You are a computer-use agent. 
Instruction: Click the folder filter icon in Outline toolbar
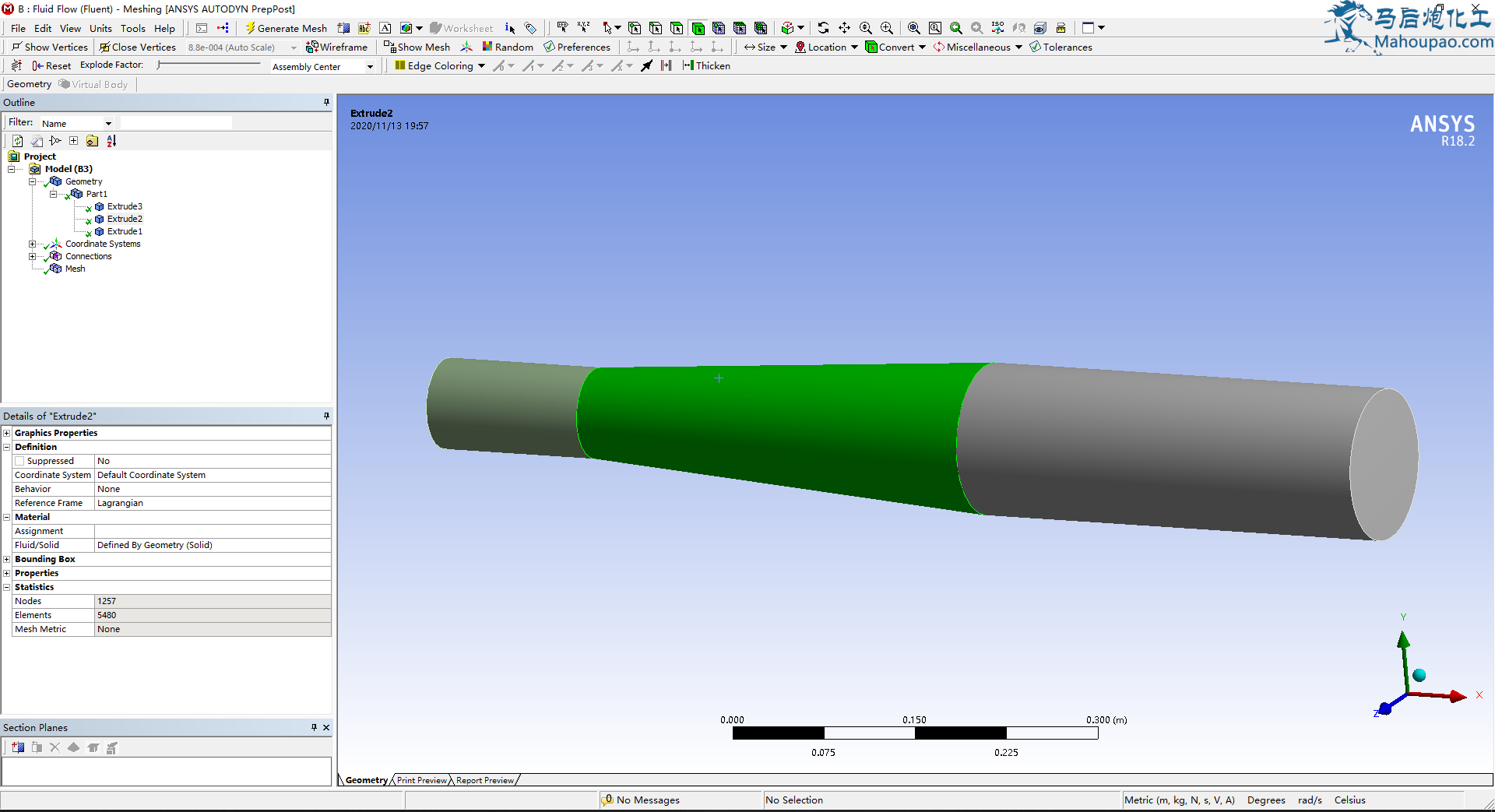pos(92,141)
